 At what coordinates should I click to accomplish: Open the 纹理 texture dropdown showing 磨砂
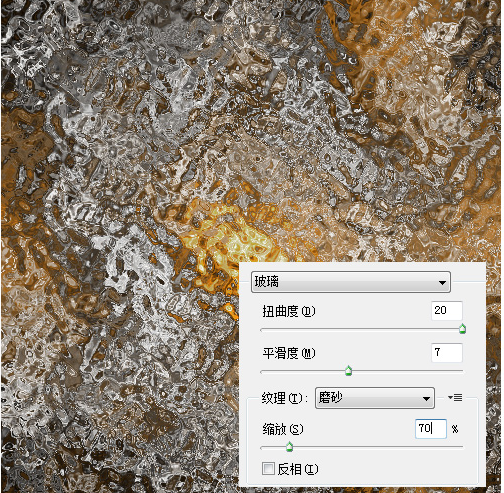[375, 398]
